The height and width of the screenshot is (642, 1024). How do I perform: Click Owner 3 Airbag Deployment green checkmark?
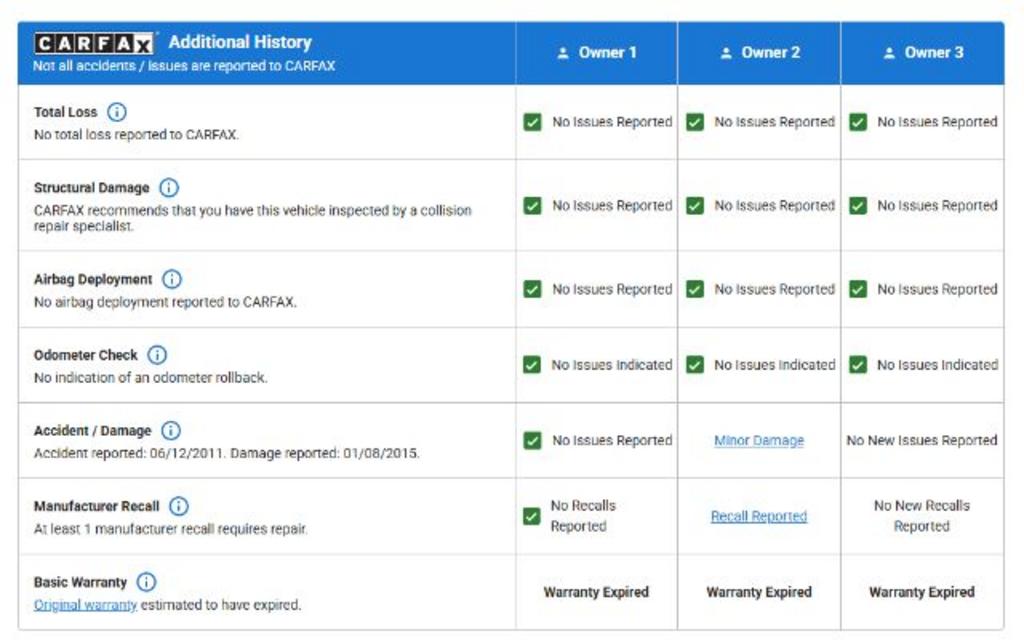(858, 289)
